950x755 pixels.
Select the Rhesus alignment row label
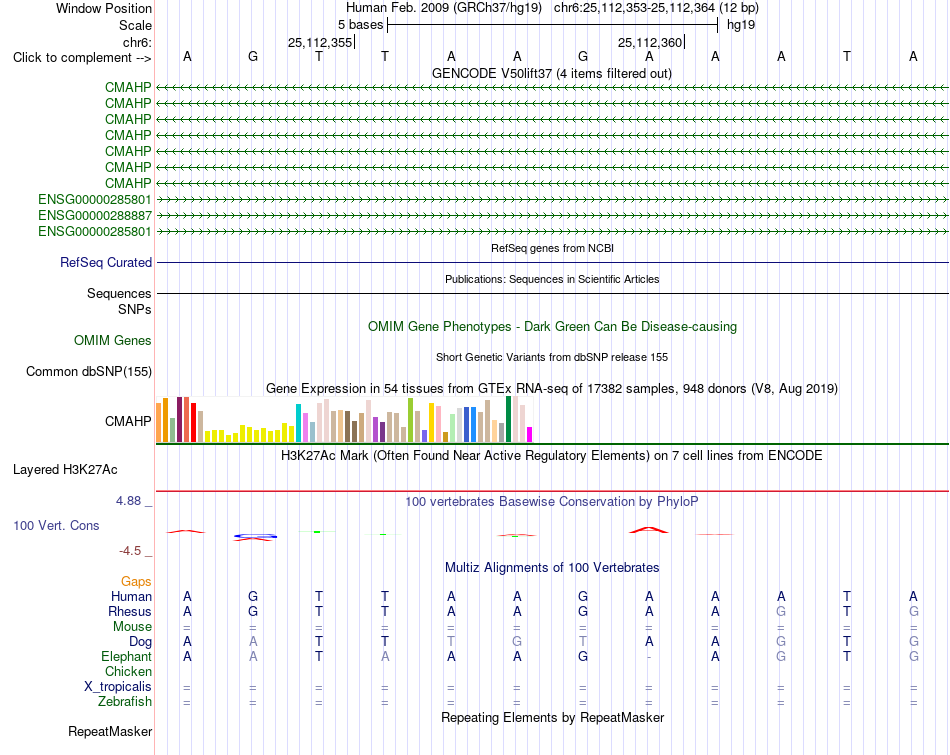coord(130,612)
